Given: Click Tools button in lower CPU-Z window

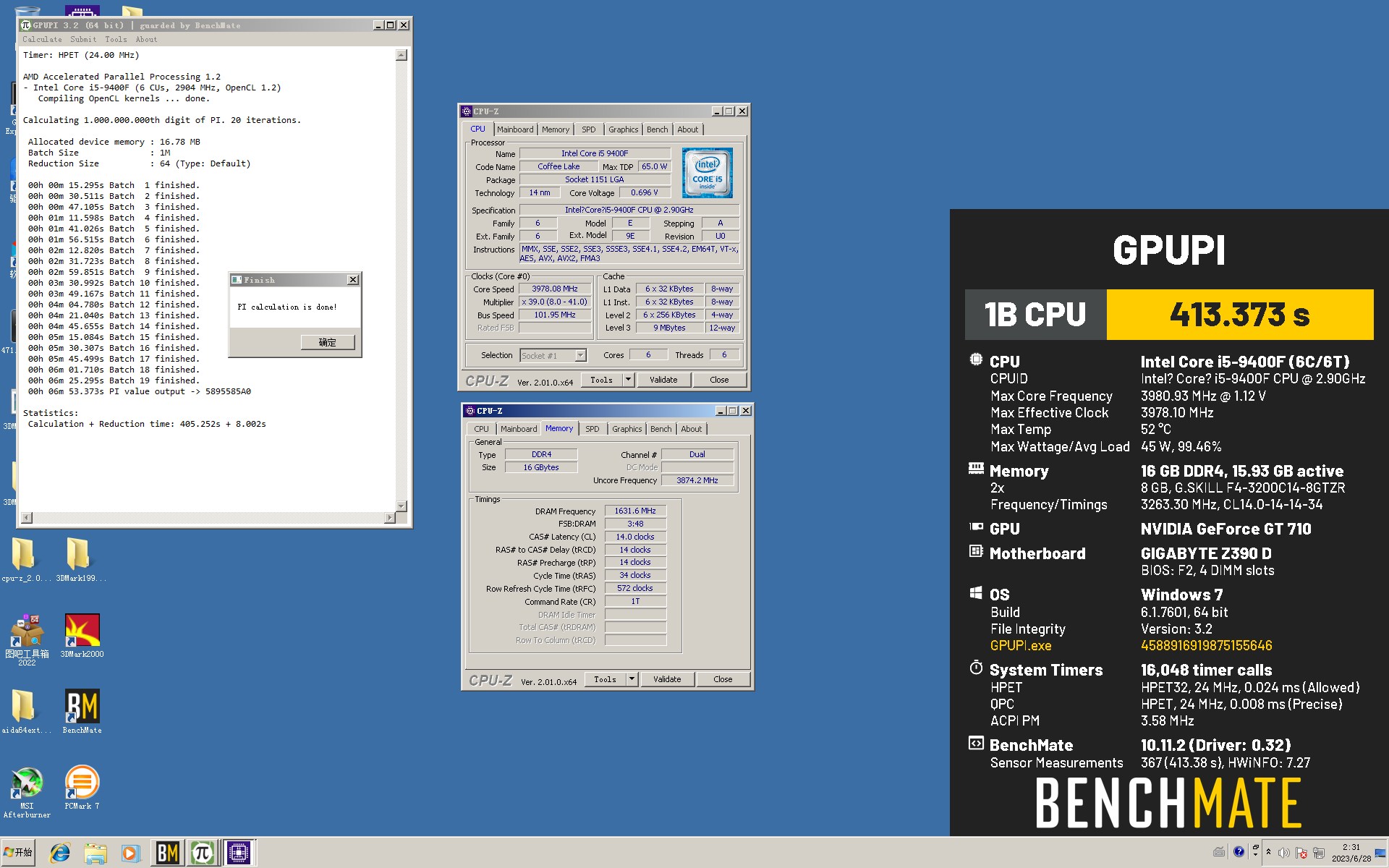Looking at the screenshot, I should (x=606, y=679).
